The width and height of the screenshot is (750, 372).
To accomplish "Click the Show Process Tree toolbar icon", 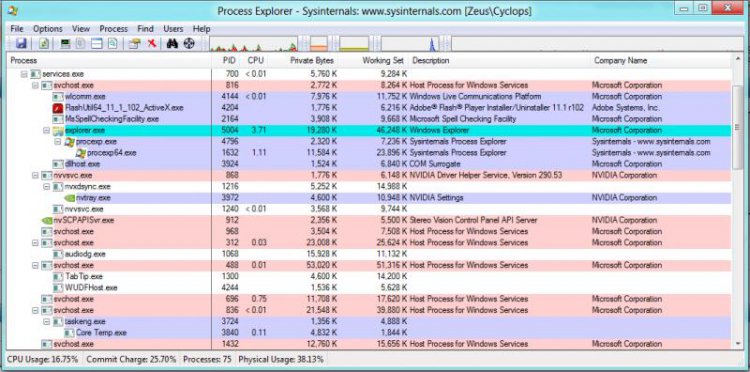I will [81, 44].
